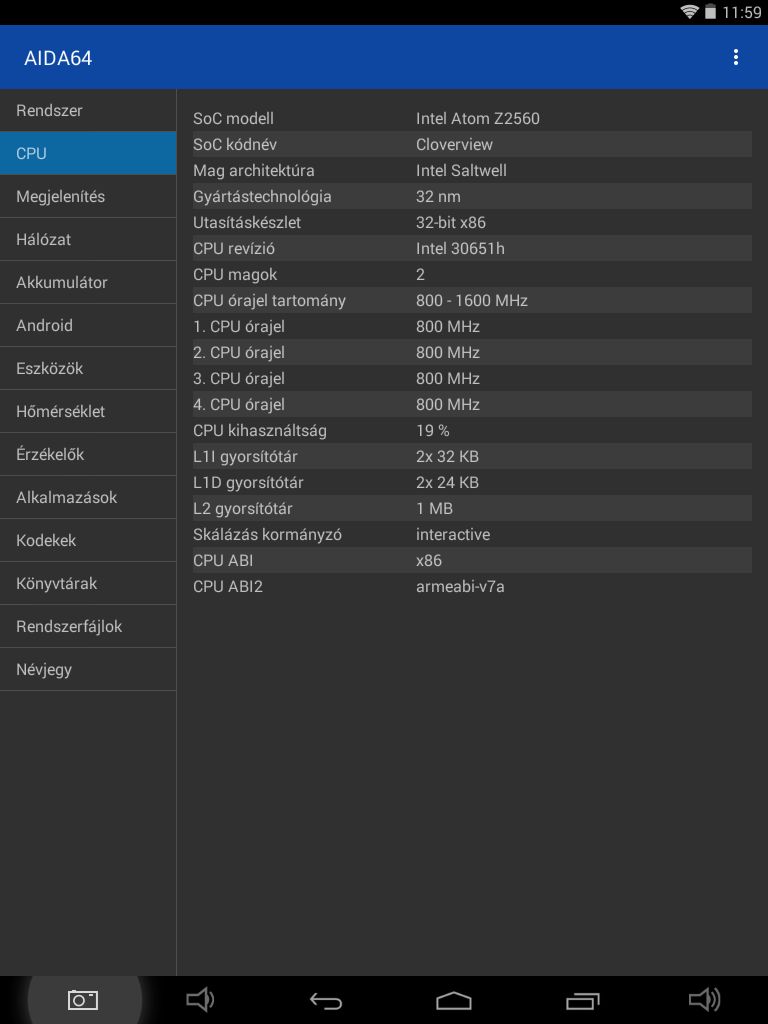Tap the screenshot camera icon
768x1024 pixels.
83,999
